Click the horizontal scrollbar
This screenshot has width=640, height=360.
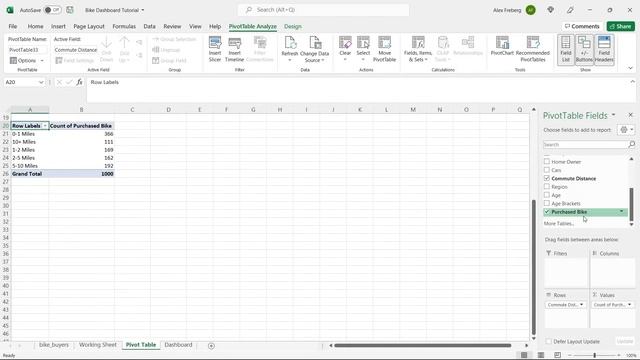[x=422, y=346]
